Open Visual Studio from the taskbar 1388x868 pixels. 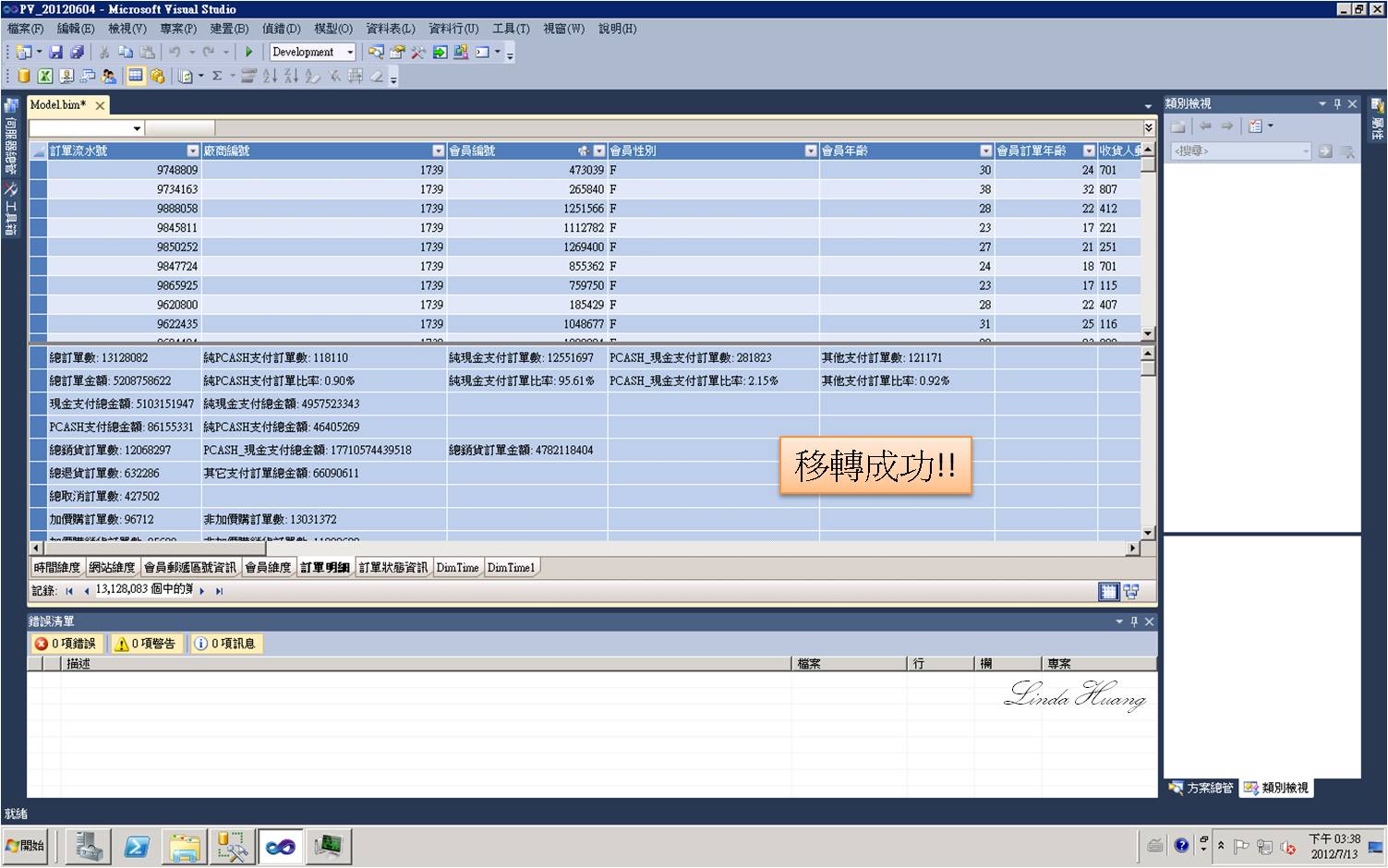pos(281,845)
